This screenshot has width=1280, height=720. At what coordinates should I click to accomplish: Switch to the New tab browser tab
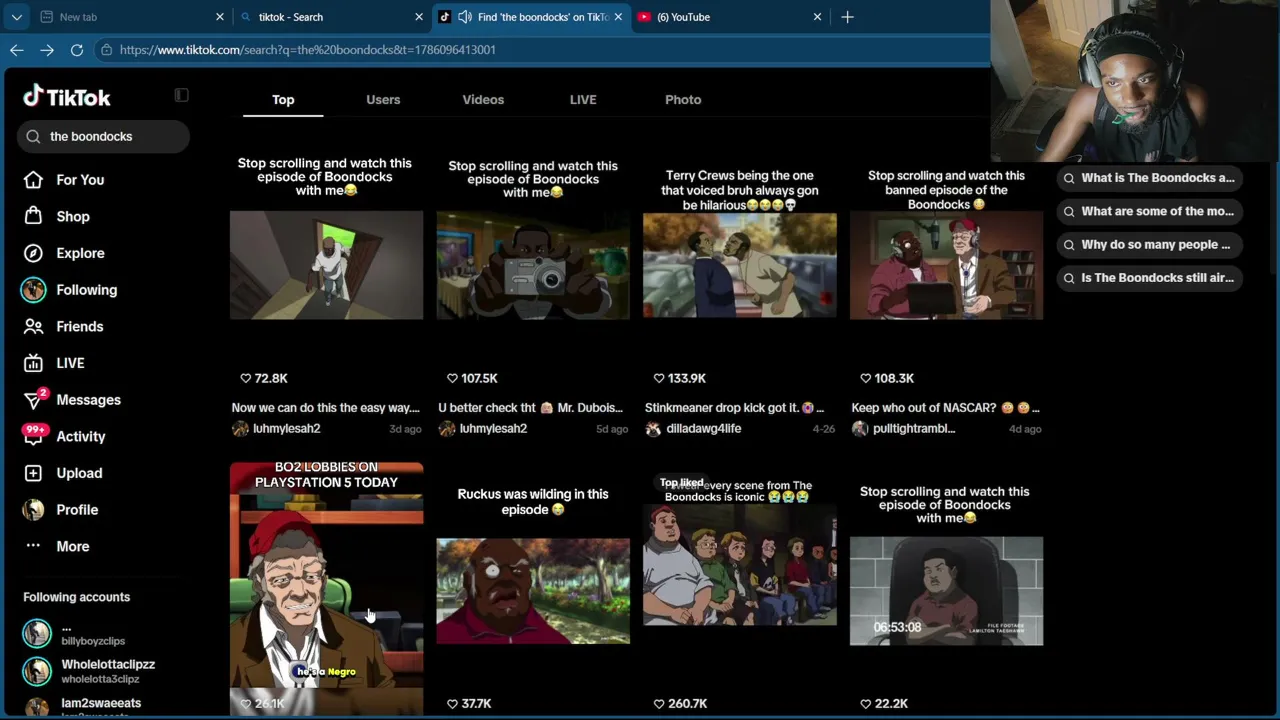click(130, 17)
